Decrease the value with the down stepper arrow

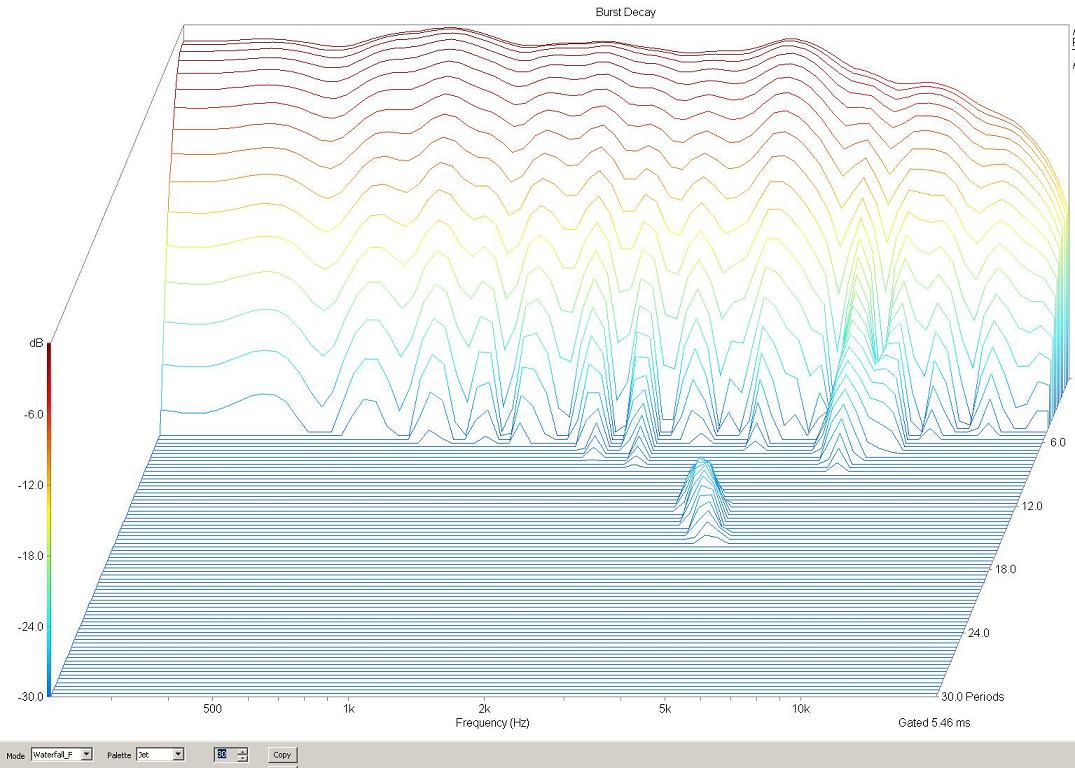tap(242, 758)
